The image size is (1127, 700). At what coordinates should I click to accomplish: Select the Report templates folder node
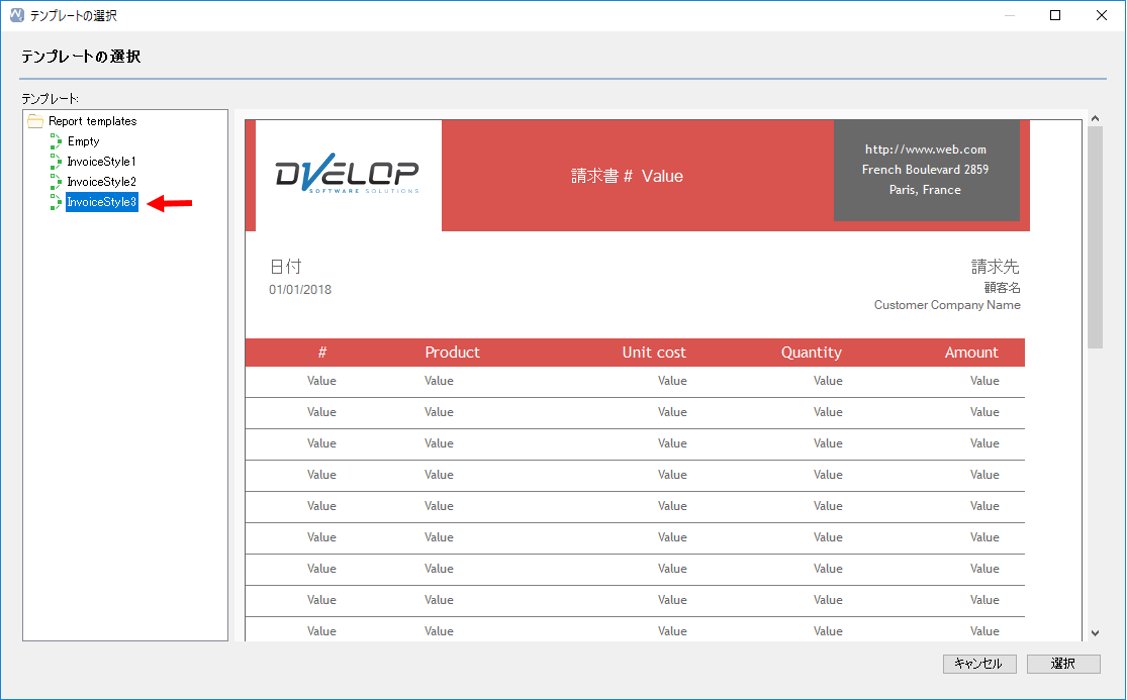pyautogui.click(x=92, y=121)
